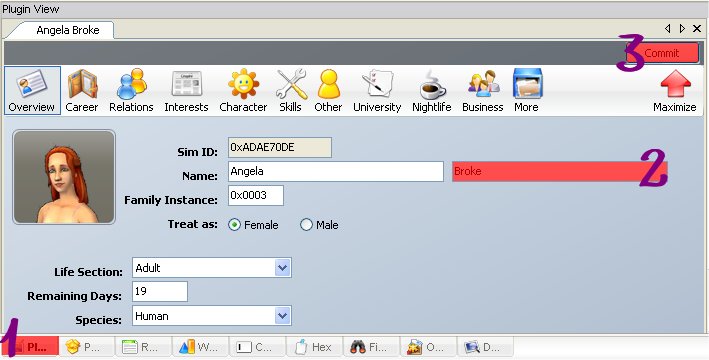Click the Sim ID field 0xADAE70DE
709x360 pixels.
click(280, 147)
